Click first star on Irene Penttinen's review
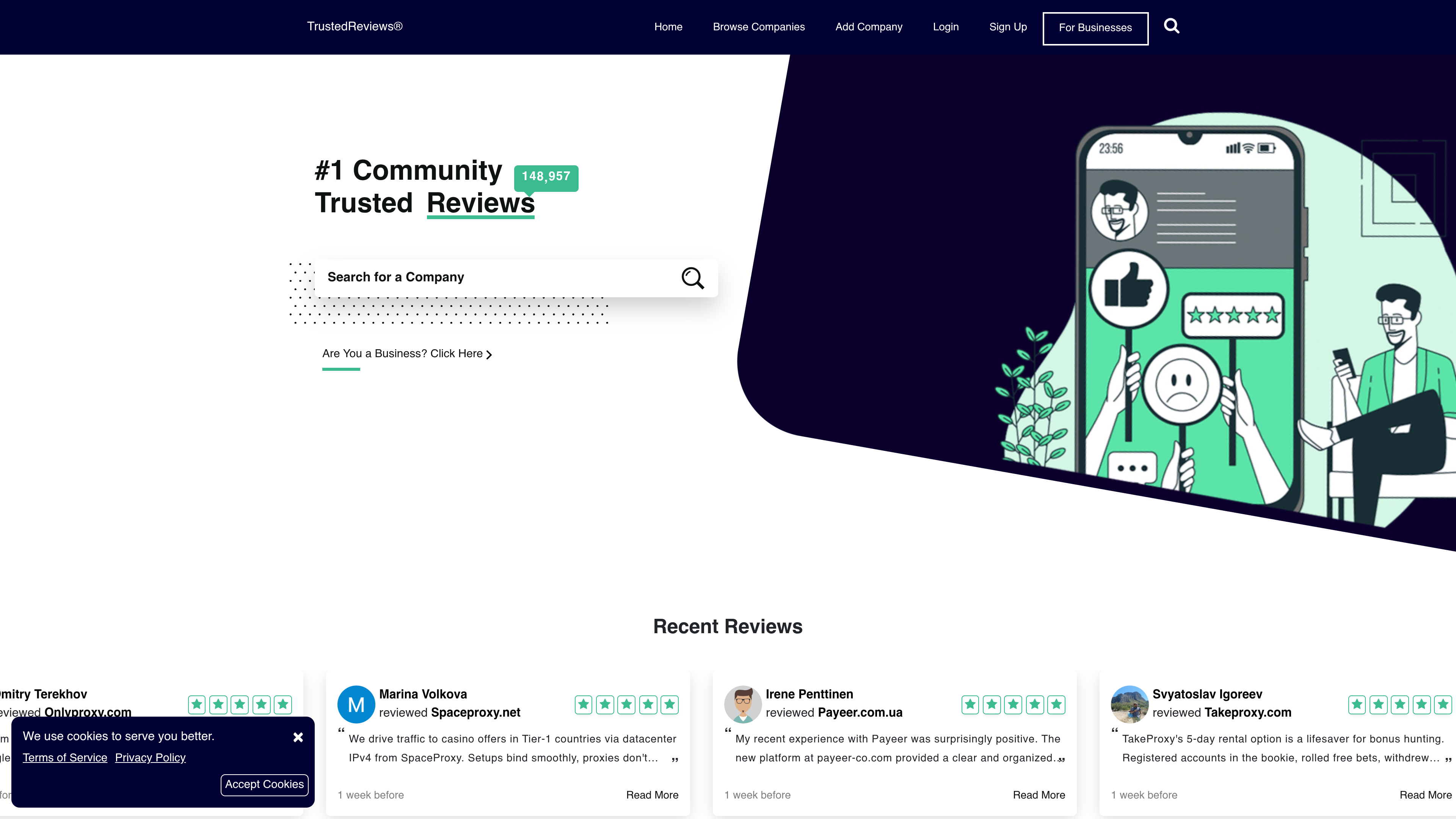Screen dimensions: 1456x819 (x=971, y=704)
